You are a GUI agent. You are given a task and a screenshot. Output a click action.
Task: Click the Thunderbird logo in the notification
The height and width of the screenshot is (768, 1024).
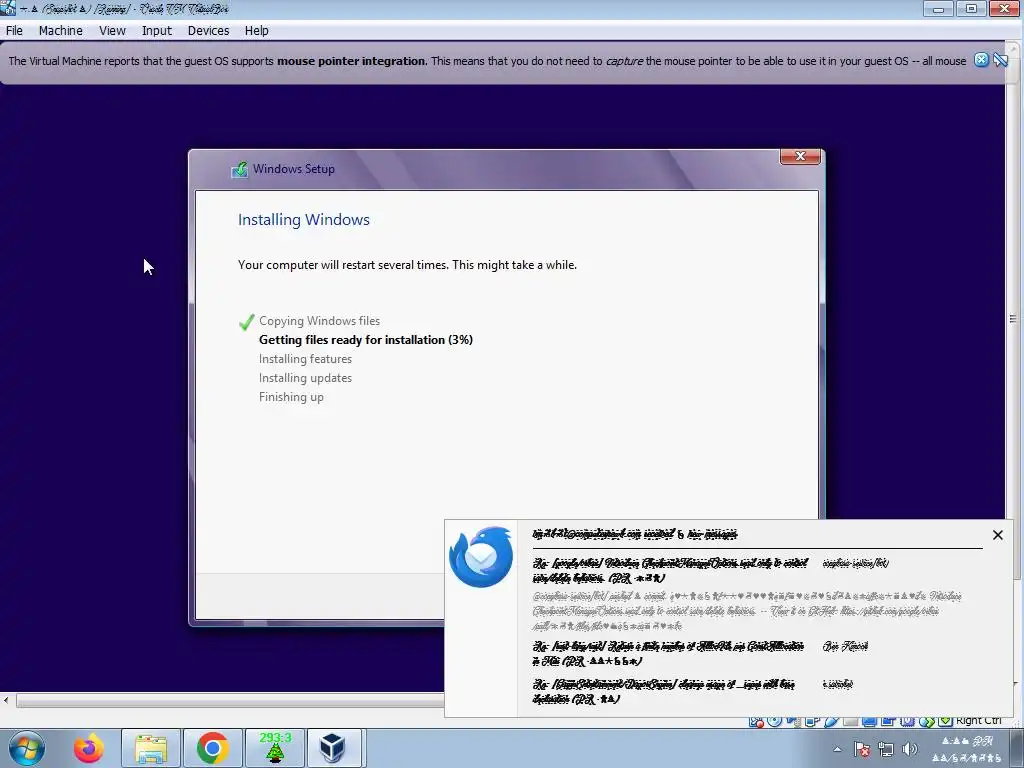[481, 557]
